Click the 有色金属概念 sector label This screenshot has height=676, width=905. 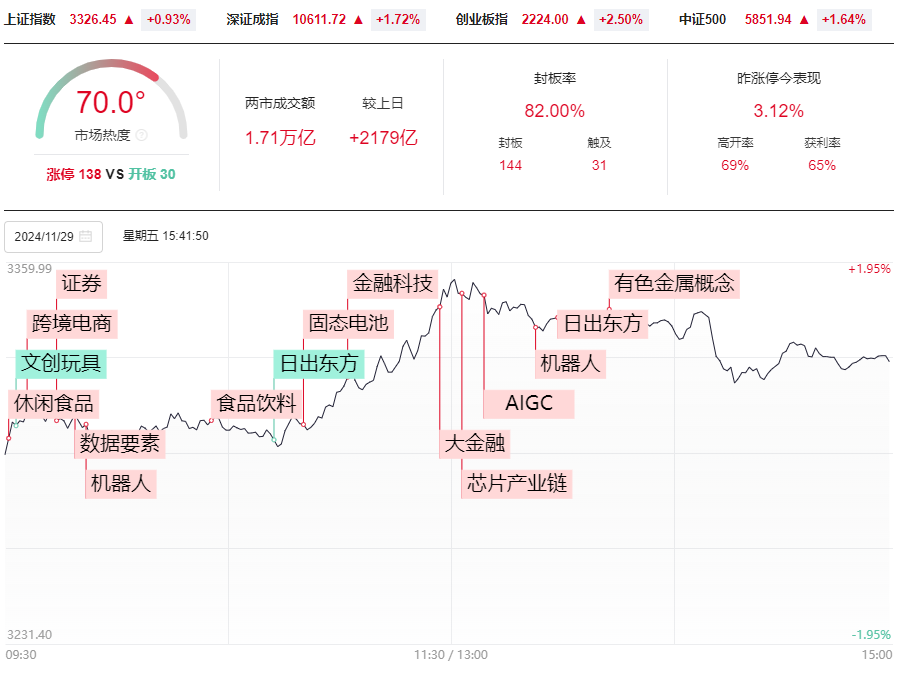[674, 284]
